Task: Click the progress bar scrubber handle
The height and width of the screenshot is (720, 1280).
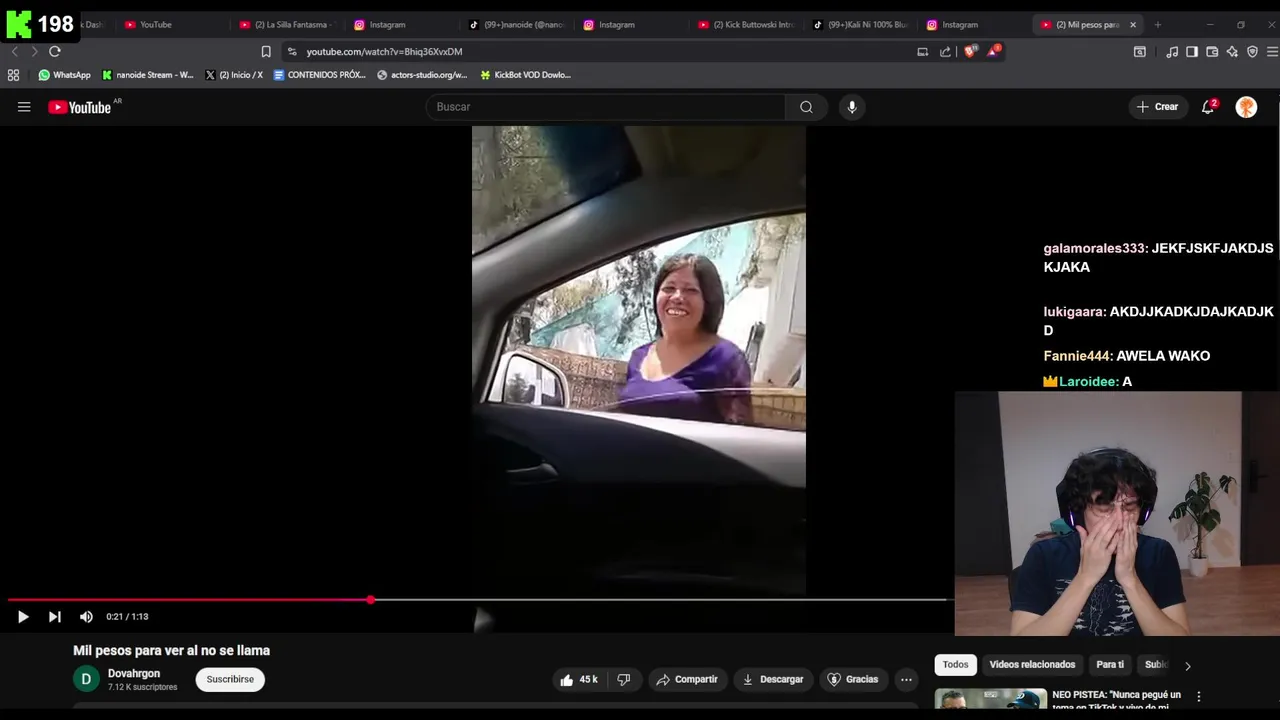Action: pos(371,600)
